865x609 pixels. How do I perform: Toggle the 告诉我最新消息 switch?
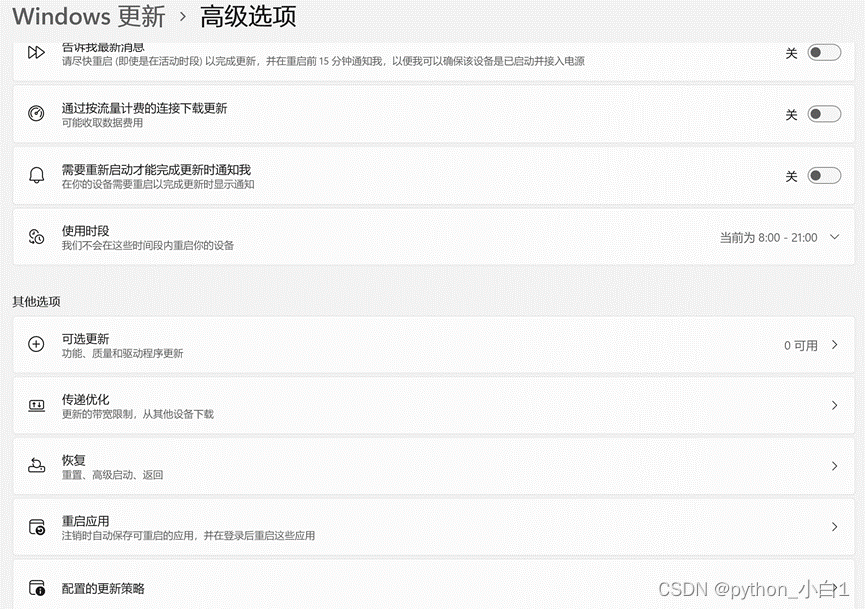824,52
